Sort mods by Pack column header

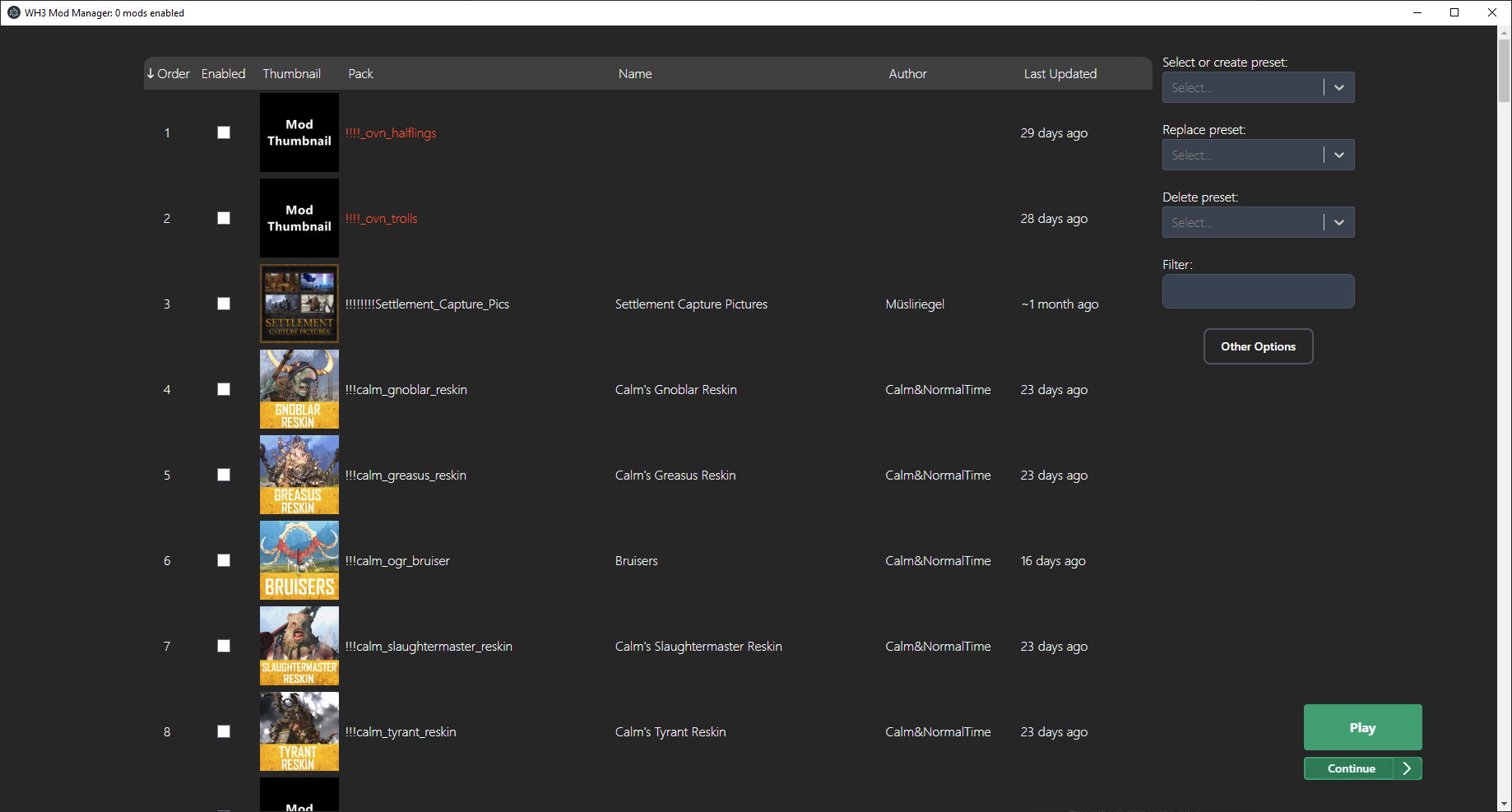click(360, 74)
